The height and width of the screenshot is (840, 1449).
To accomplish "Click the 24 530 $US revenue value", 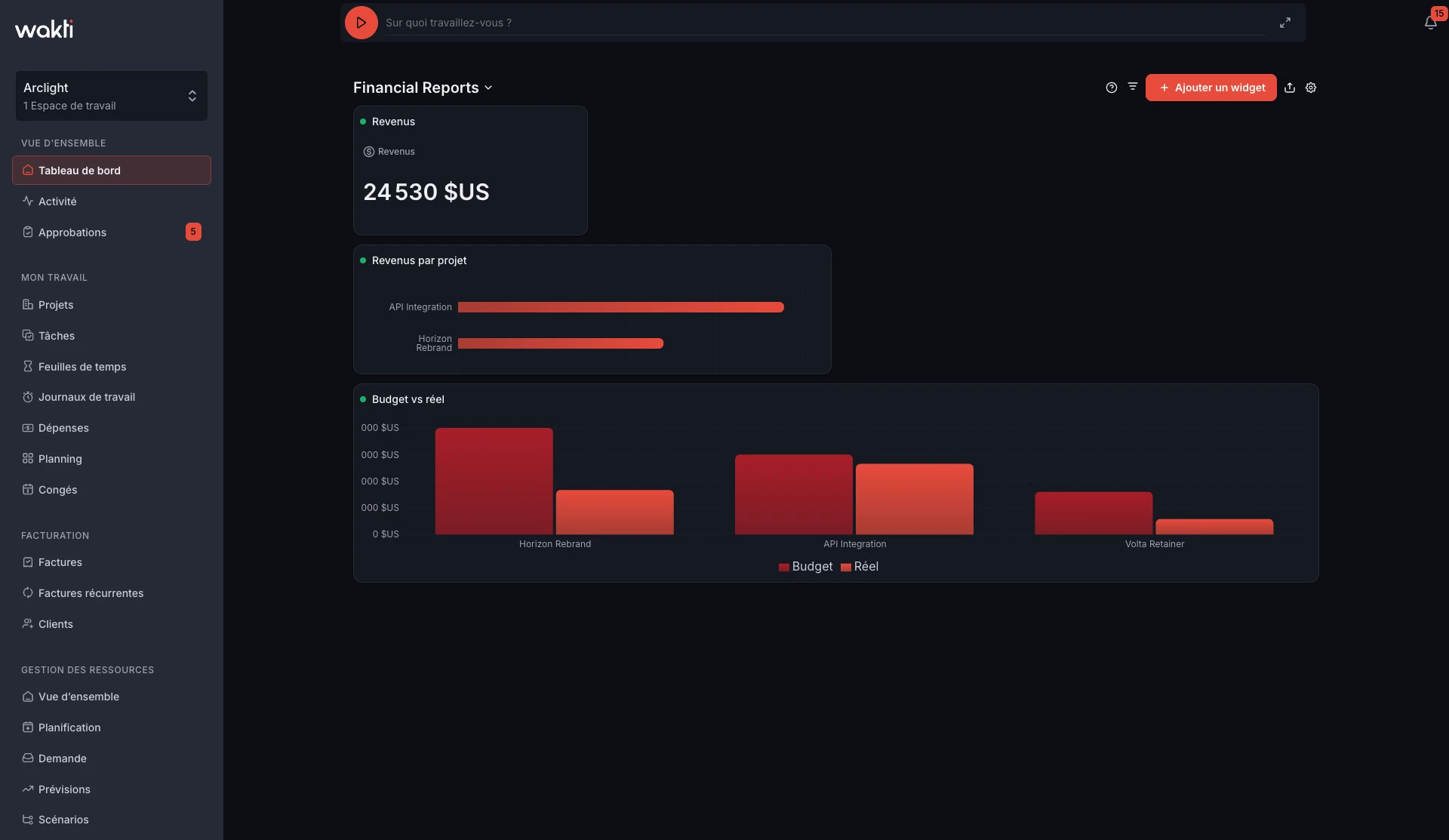I will 426,192.
